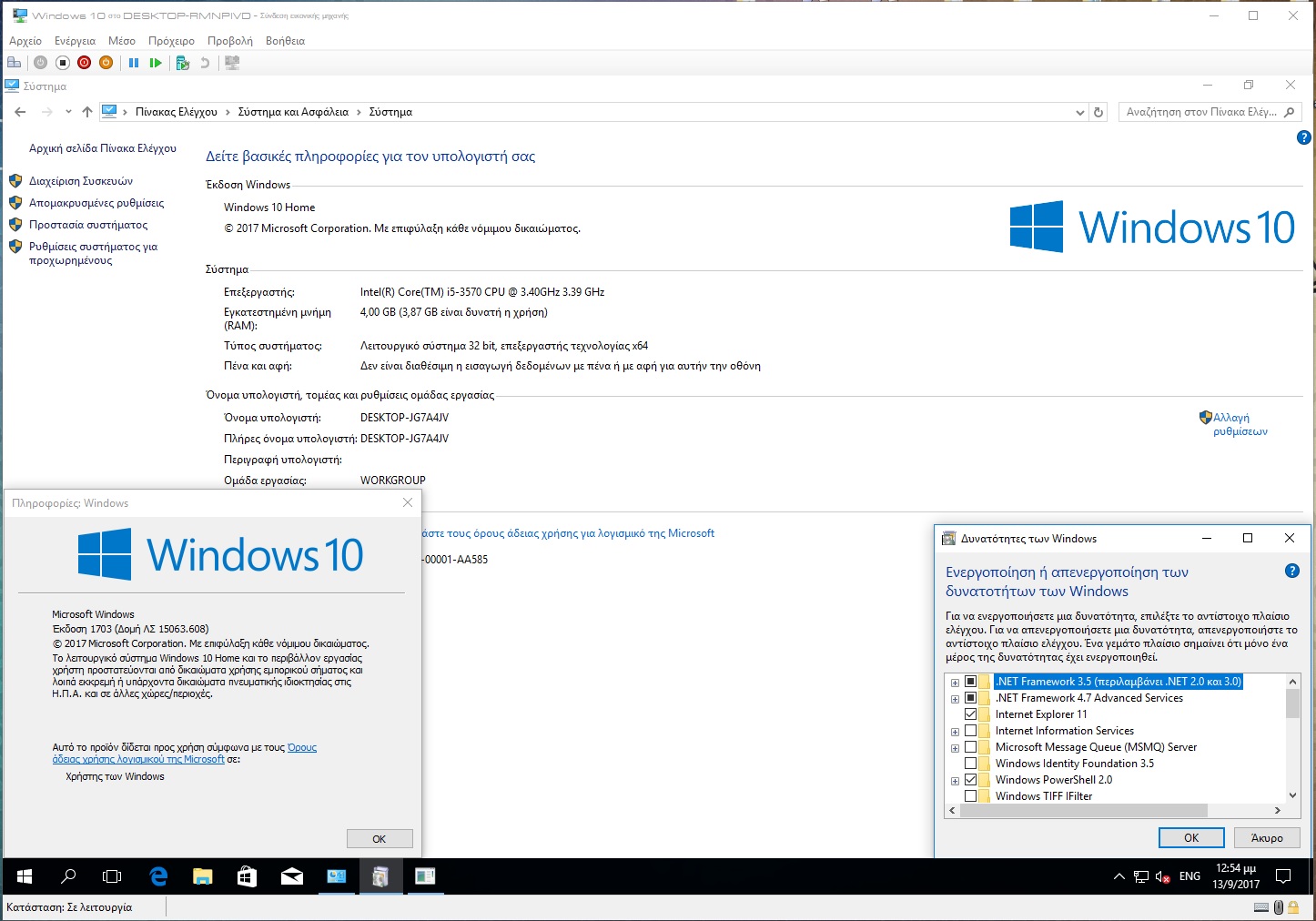Create a checkpoint with the toolbar icon
The image size is (1316, 921).
pos(182,63)
